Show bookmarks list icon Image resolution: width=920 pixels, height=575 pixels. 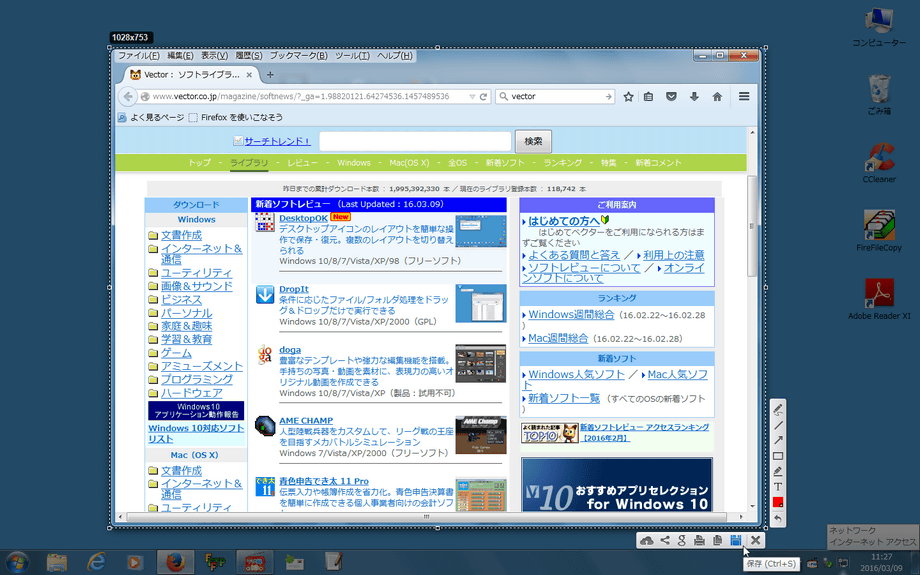(648, 97)
